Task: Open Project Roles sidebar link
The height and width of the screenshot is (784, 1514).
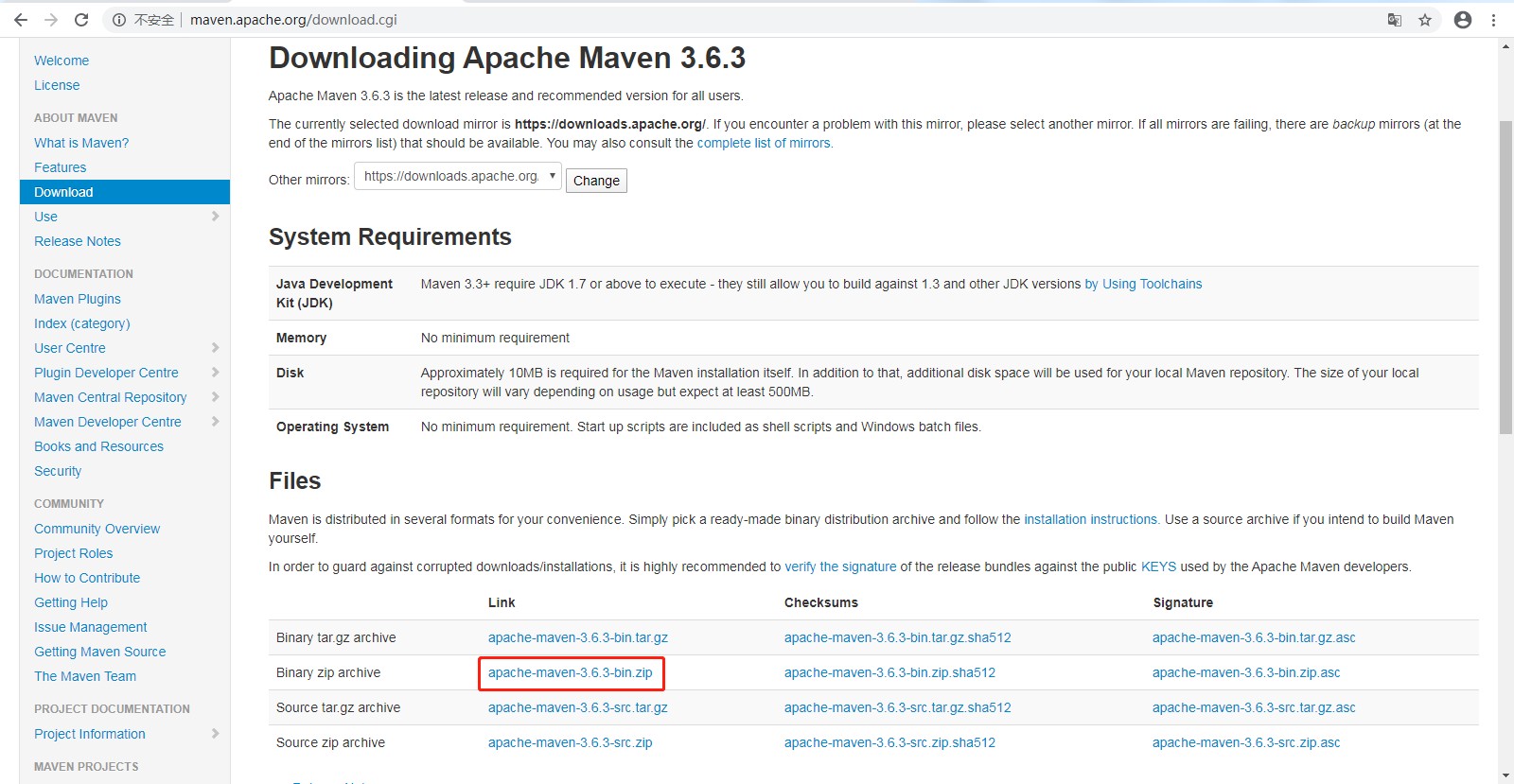Action: pos(74,553)
